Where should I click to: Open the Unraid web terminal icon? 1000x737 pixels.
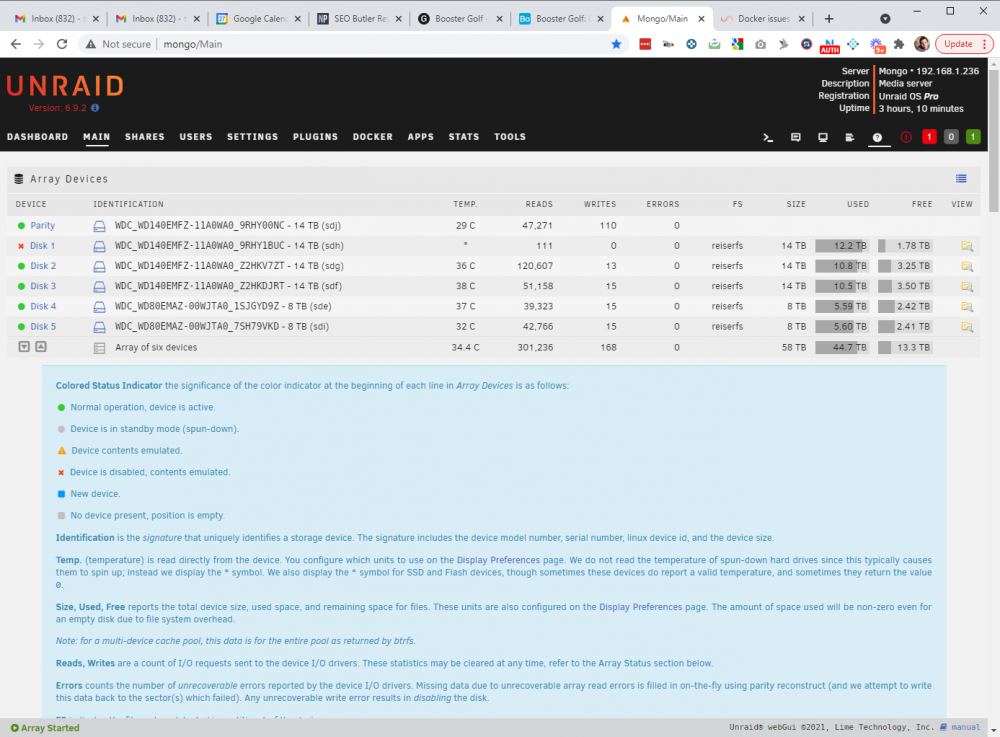(x=768, y=137)
